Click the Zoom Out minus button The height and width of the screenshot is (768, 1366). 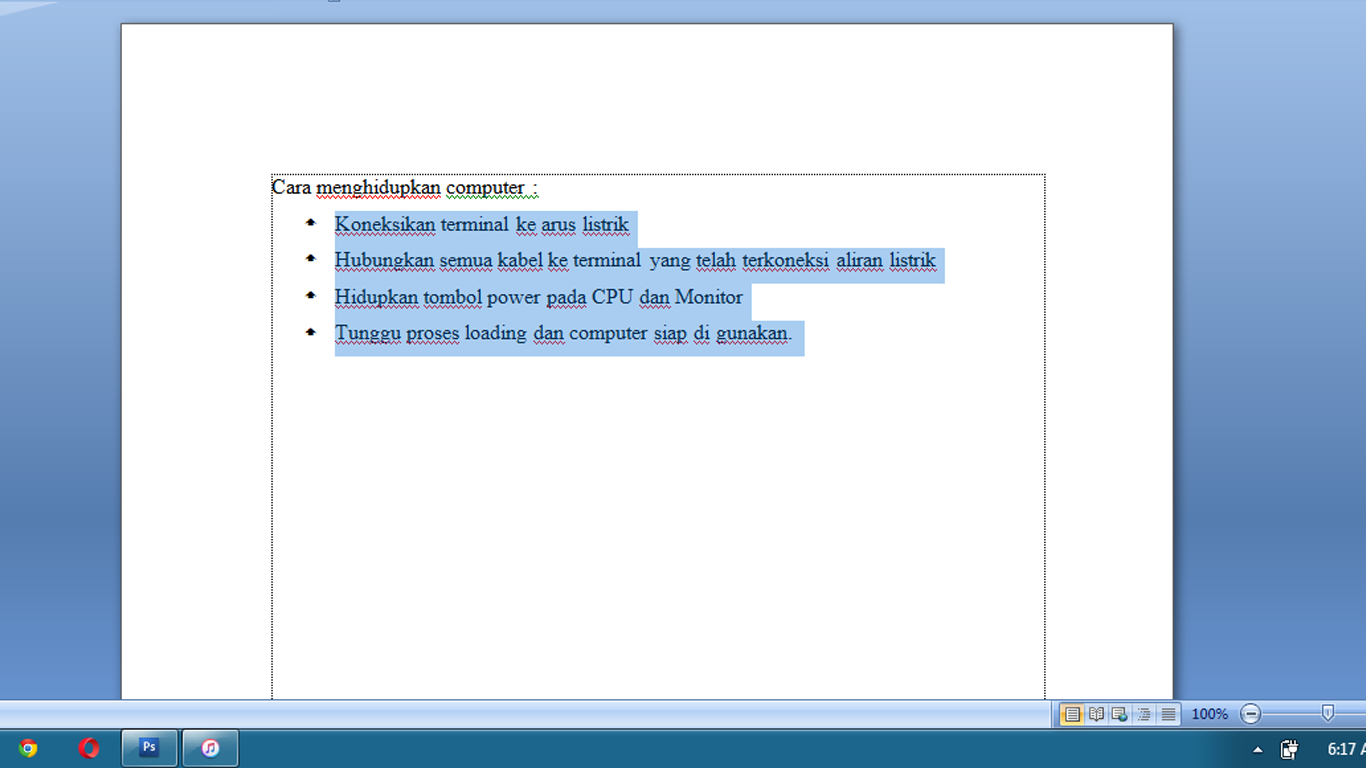(1249, 713)
